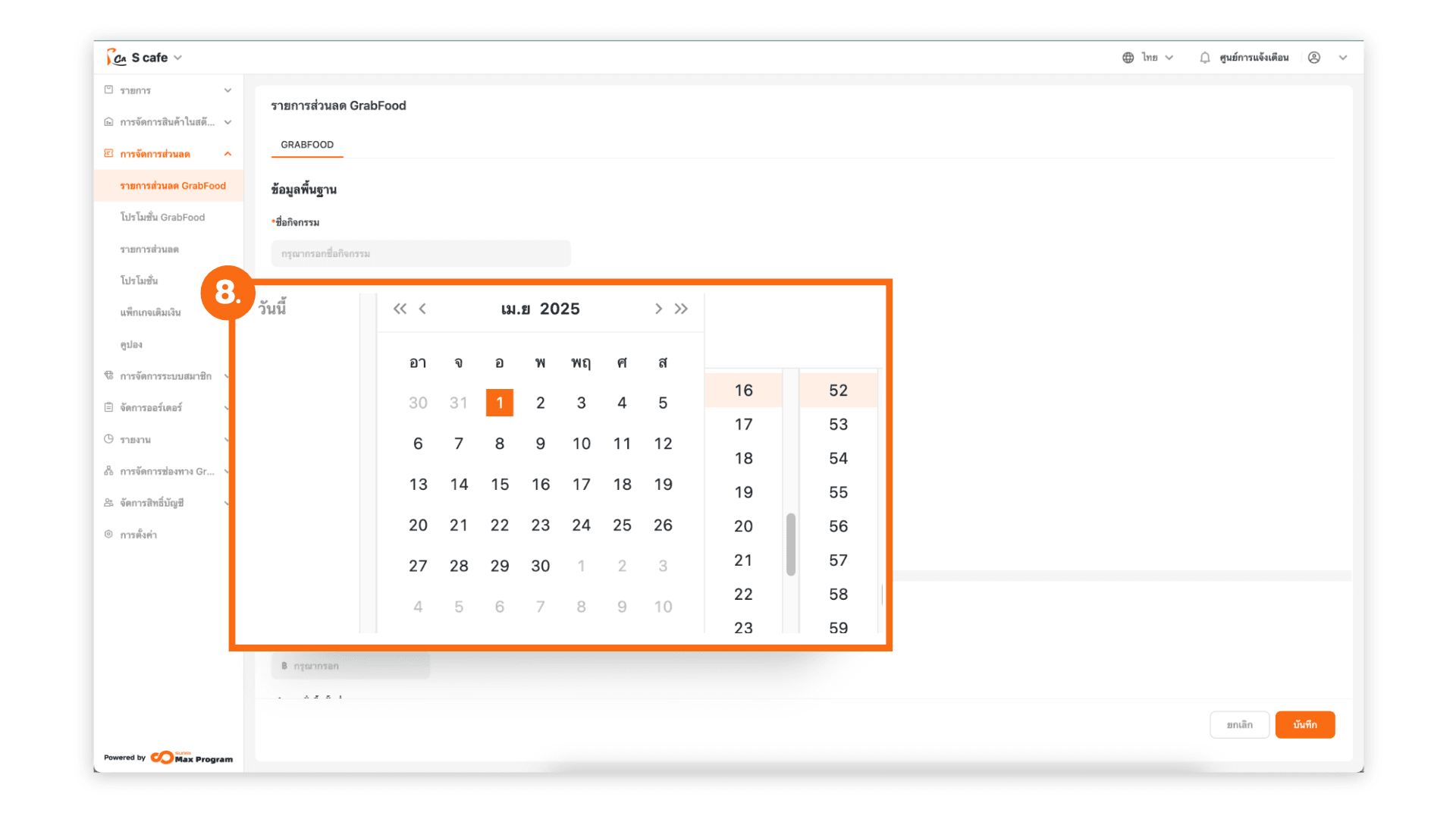Click the globe language icon
The height and width of the screenshot is (819, 1456).
(1128, 58)
